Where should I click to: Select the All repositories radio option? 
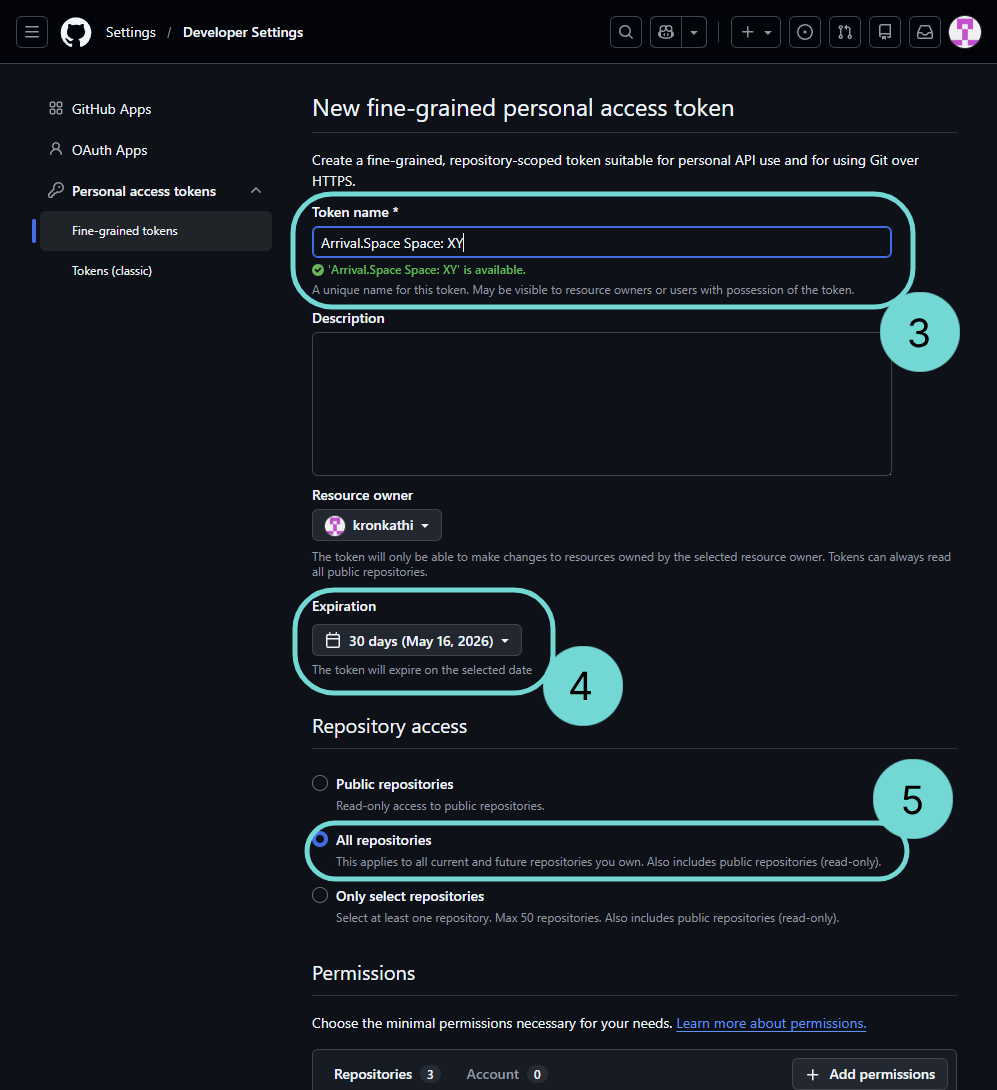320,840
